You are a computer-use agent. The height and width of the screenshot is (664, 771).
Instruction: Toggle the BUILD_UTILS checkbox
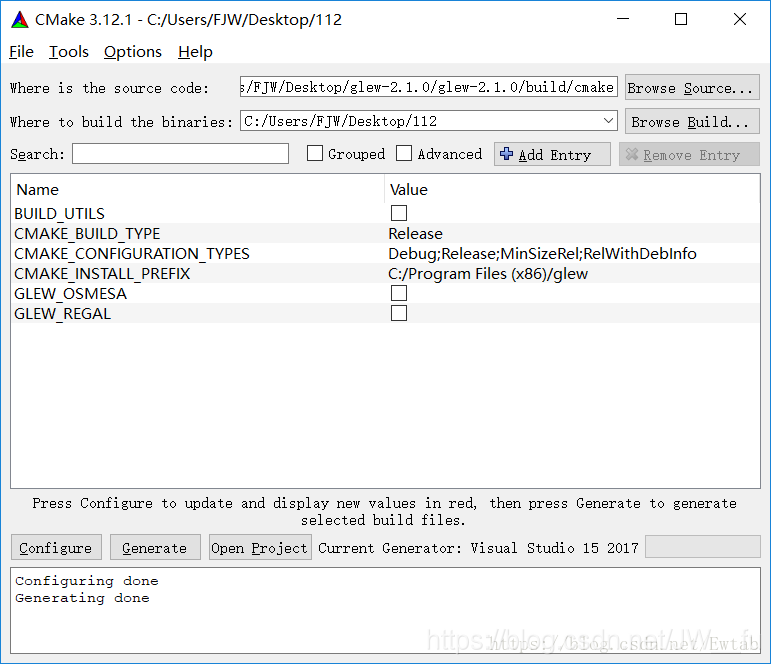click(399, 213)
